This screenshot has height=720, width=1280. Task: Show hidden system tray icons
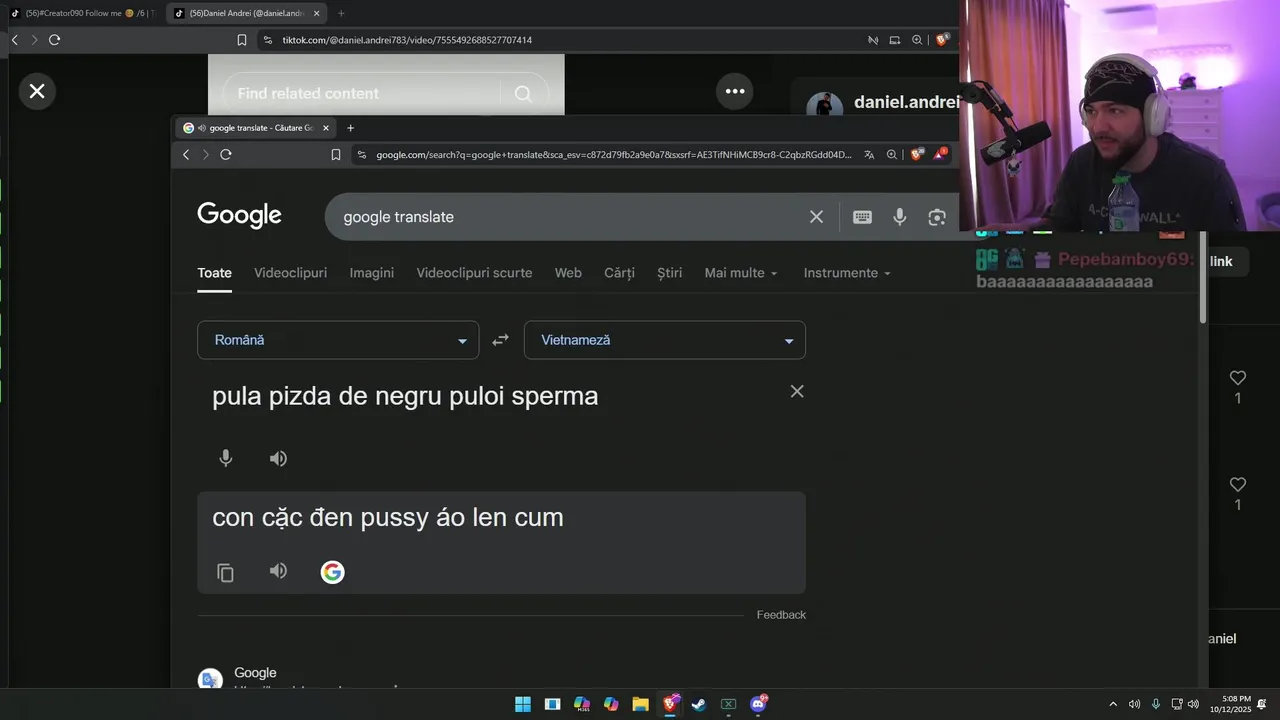click(x=1113, y=704)
